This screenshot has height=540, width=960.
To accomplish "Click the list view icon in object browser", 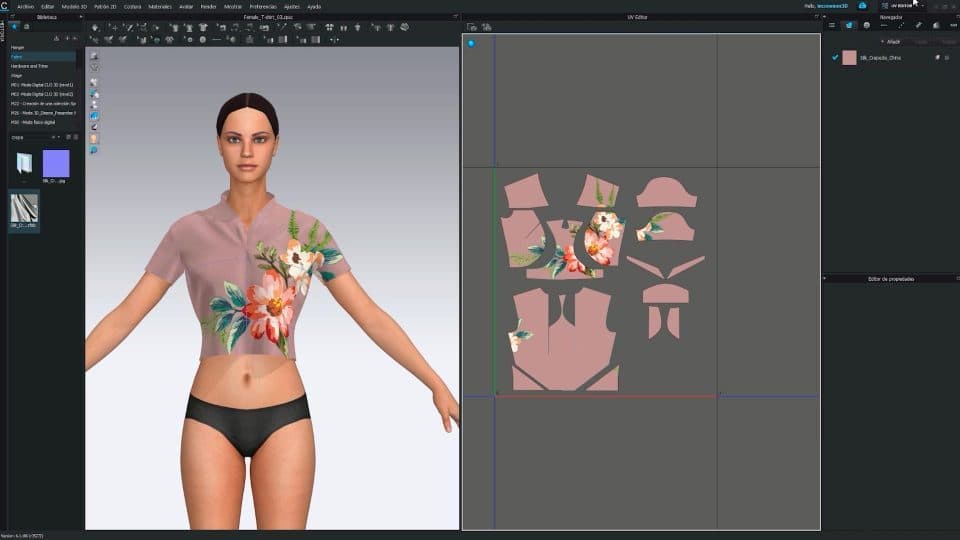I will coord(831,25).
